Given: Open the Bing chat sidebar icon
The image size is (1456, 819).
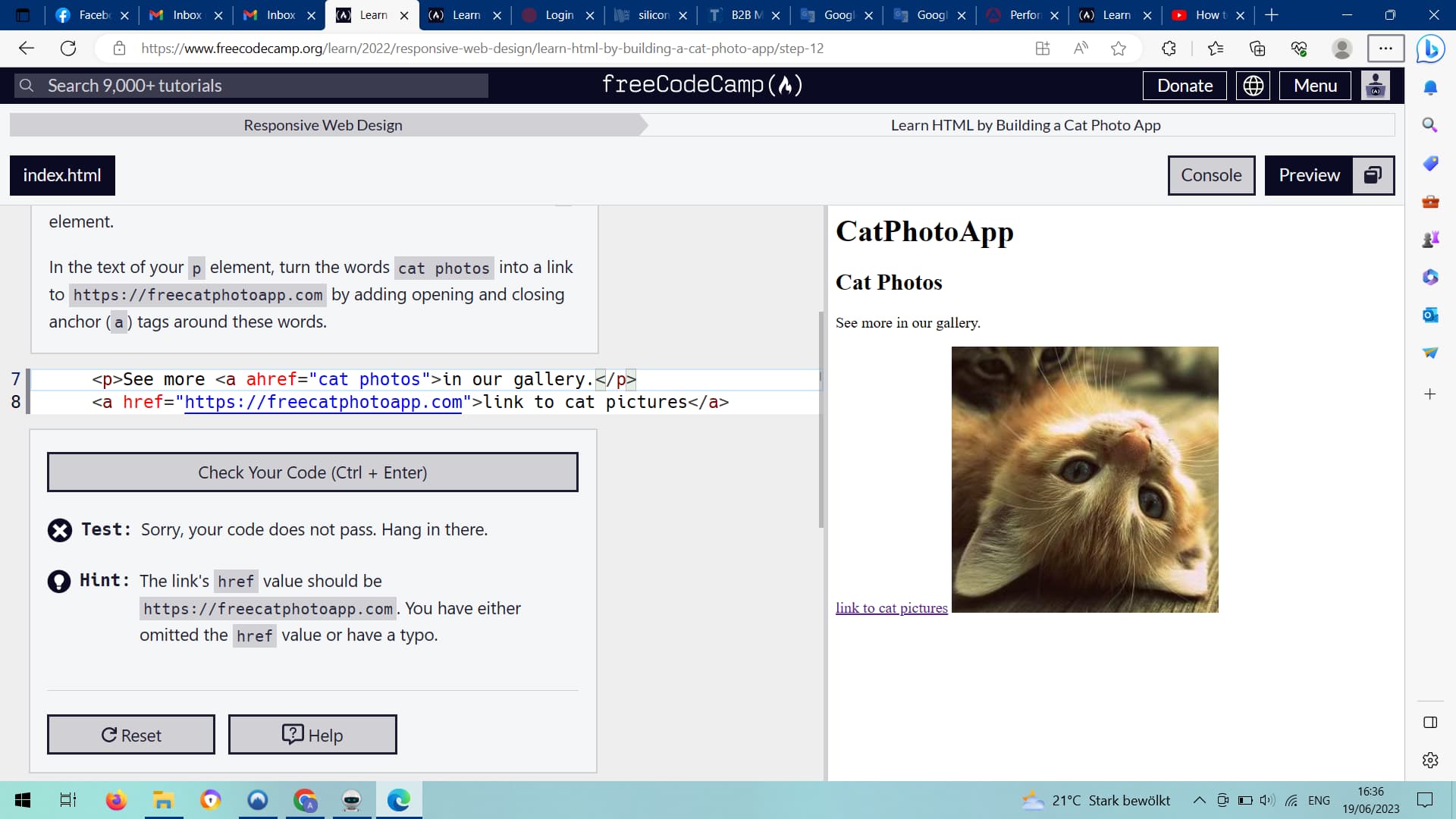Looking at the screenshot, I should tap(1431, 49).
